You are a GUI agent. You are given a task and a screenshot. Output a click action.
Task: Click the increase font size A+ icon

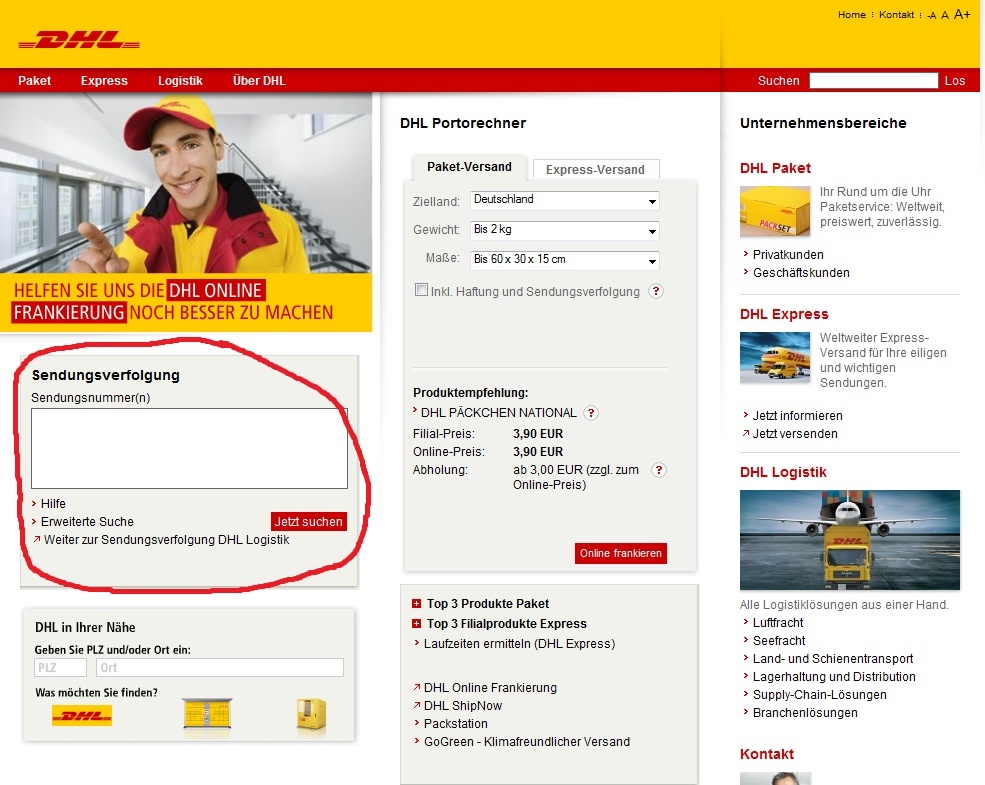[962, 14]
